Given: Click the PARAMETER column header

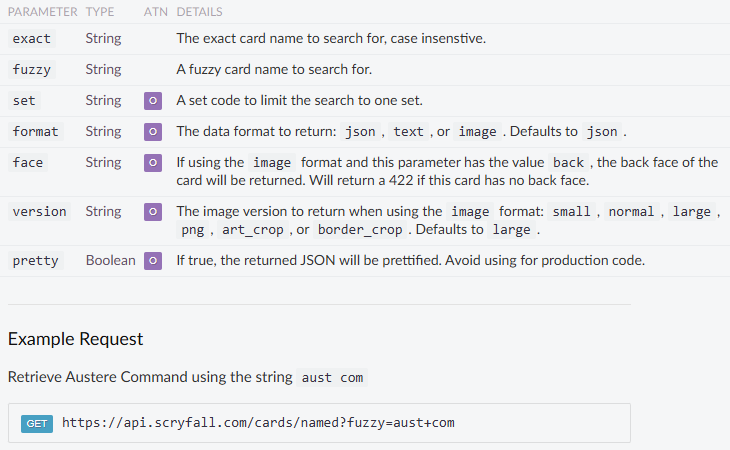Looking at the screenshot, I should tap(43, 12).
